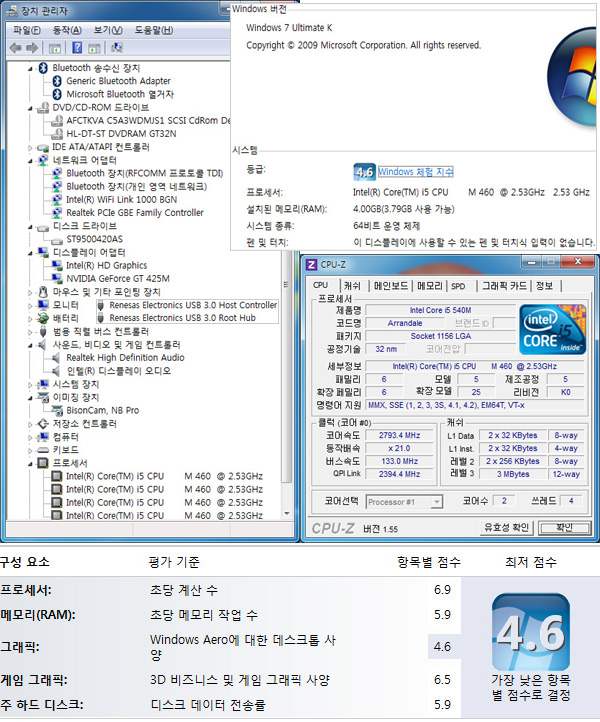Click the 6.5 gaming graphics score value
Image resolution: width=600 pixels, height=722 pixels.
(x=442, y=680)
